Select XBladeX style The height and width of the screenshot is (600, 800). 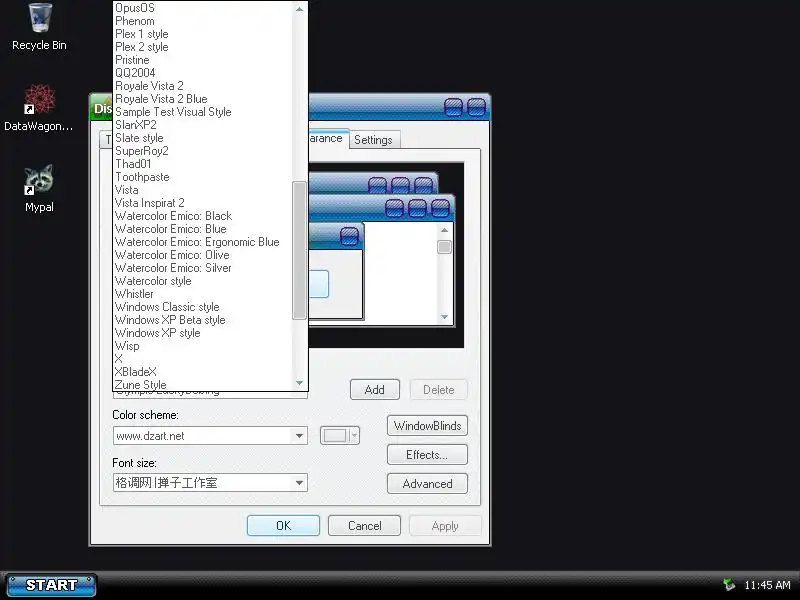tap(203, 372)
